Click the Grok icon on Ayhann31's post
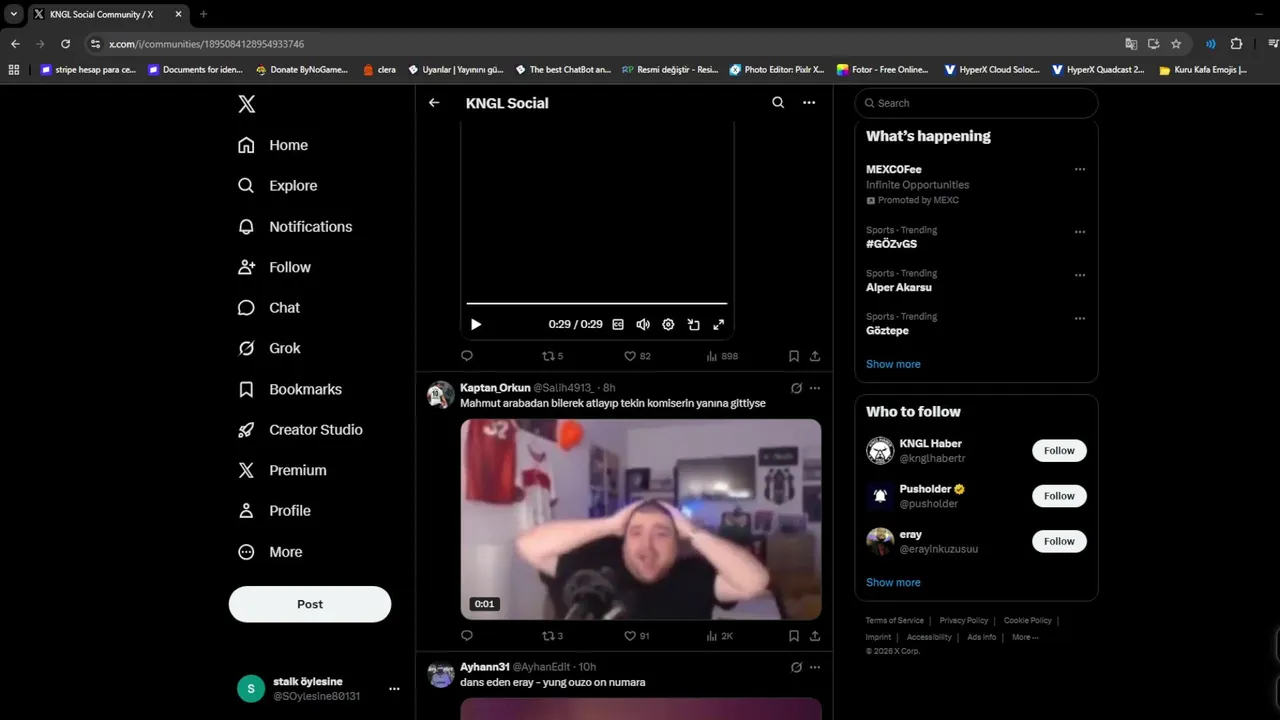 796,667
